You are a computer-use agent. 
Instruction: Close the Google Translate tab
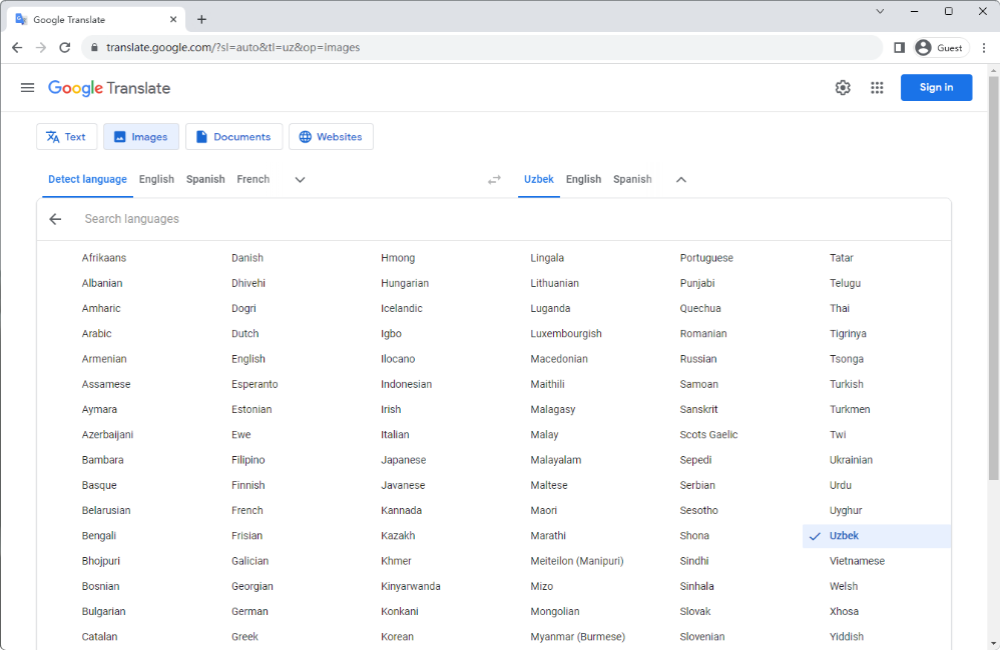pos(173,19)
